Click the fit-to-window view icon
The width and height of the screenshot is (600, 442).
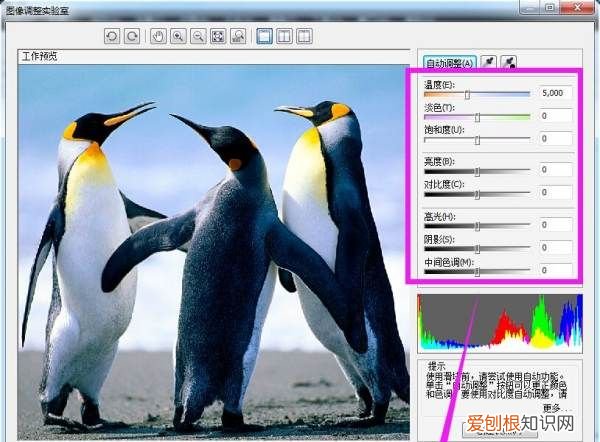coord(218,37)
